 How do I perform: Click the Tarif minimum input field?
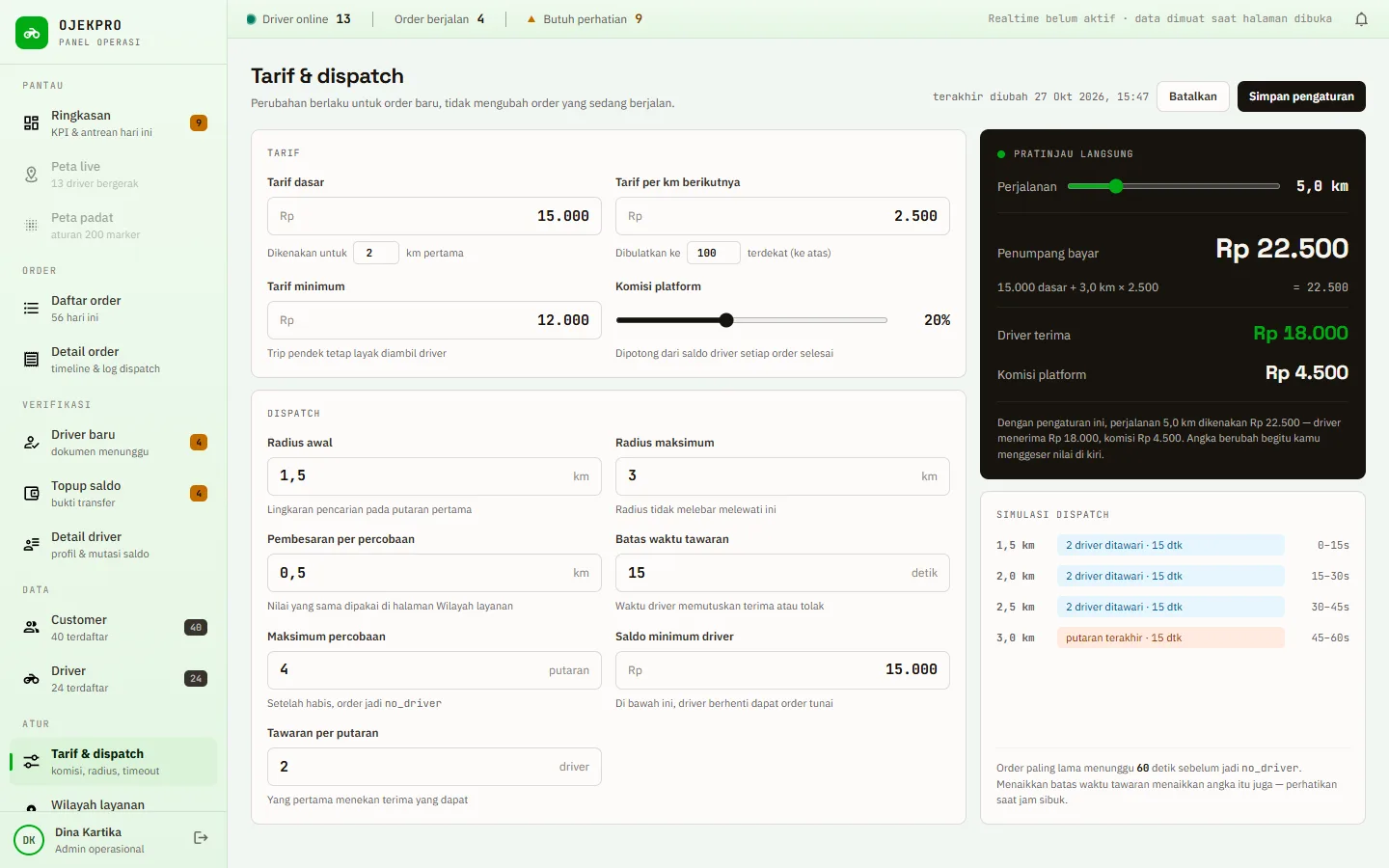coord(434,320)
